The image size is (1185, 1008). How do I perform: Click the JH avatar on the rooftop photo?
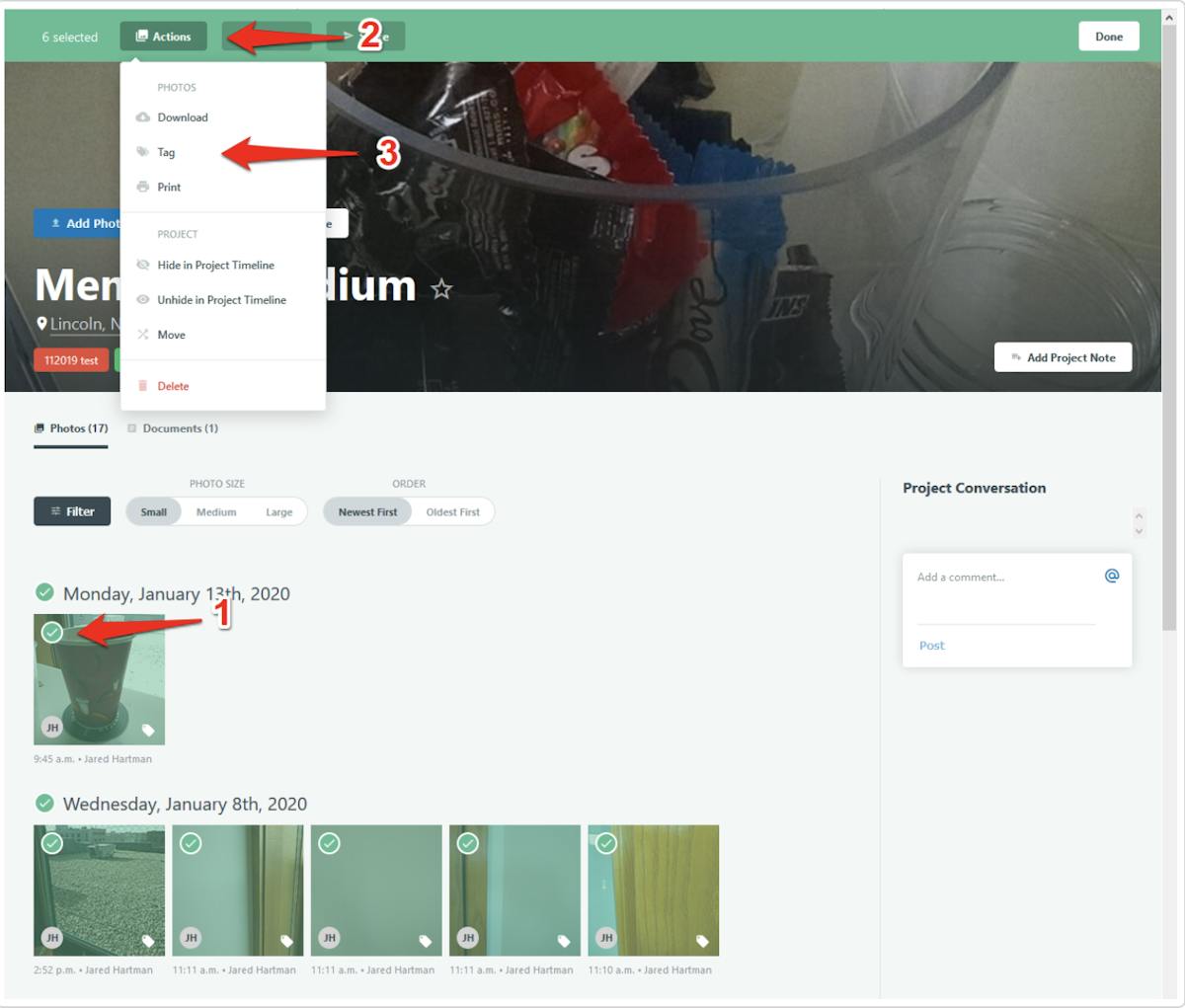click(52, 938)
